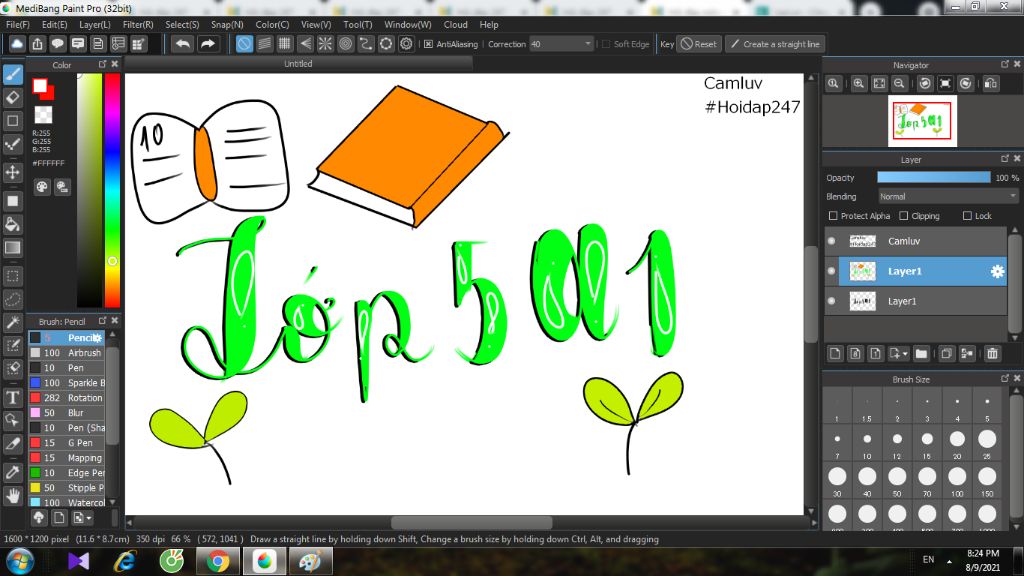Screen dimensions: 1024x576
Task: Select the Eyedropper tool
Action: click(12, 472)
